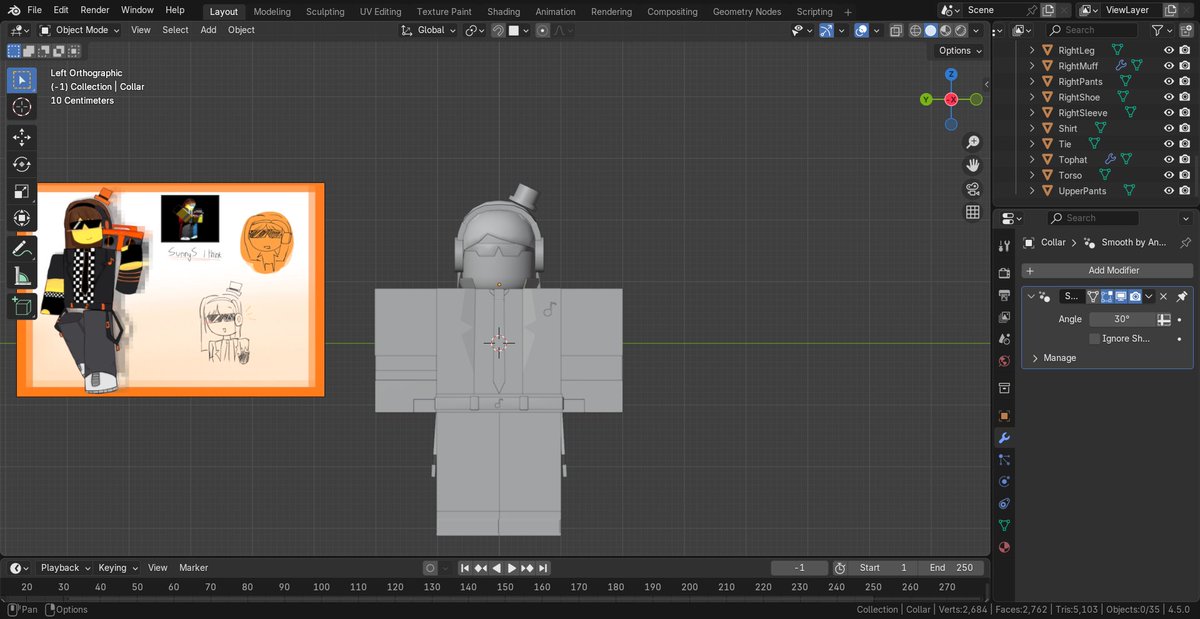Hide the Shirt object in outliner
Image resolution: width=1200 pixels, height=619 pixels.
pyautogui.click(x=1168, y=128)
